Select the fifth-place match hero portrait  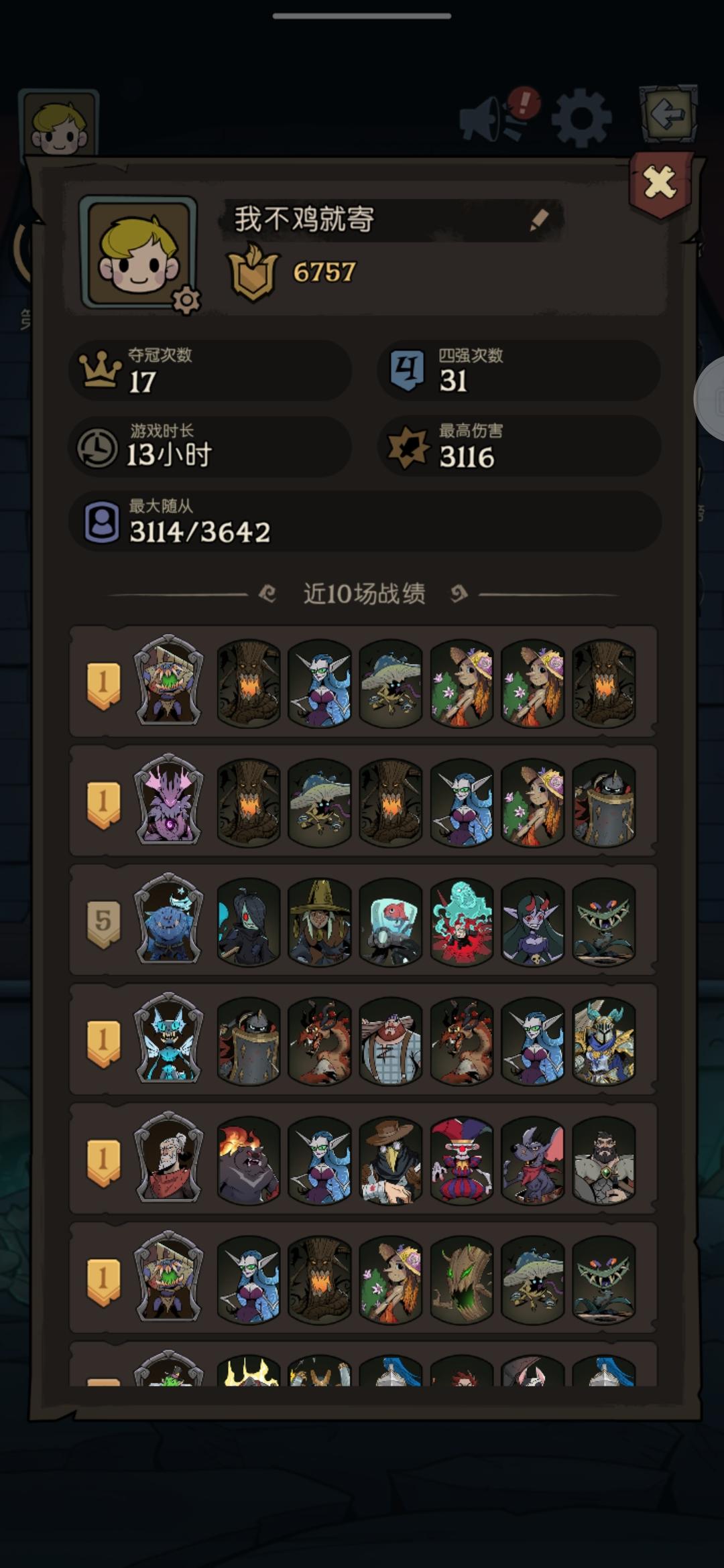coord(168,919)
